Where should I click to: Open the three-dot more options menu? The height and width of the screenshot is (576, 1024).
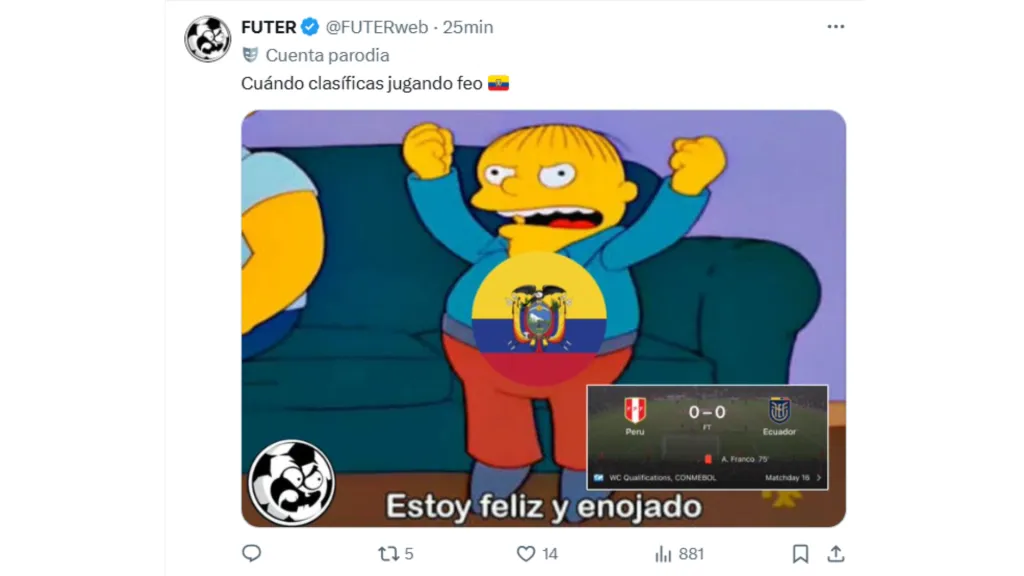[835, 27]
